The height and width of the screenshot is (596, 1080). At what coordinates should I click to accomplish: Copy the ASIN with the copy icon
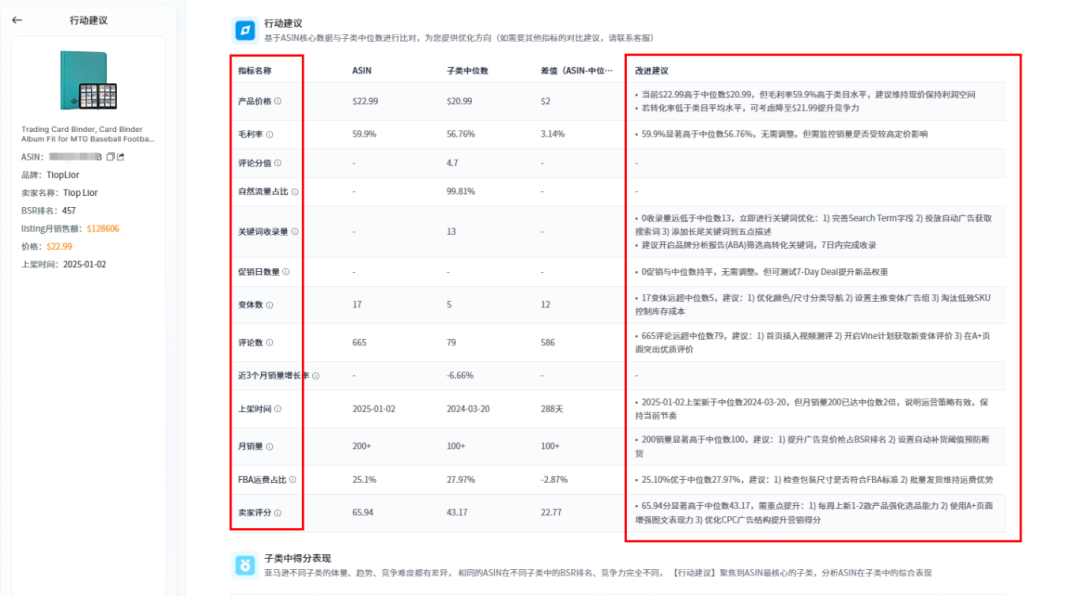[x=110, y=157]
